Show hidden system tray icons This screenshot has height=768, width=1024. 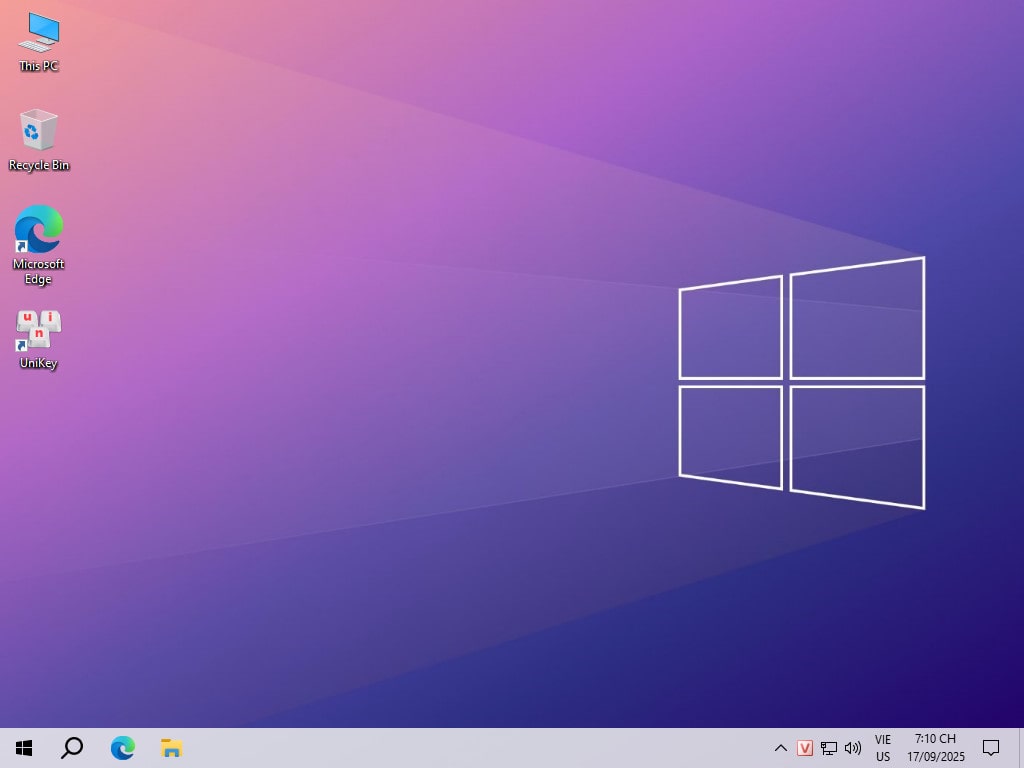[780, 748]
